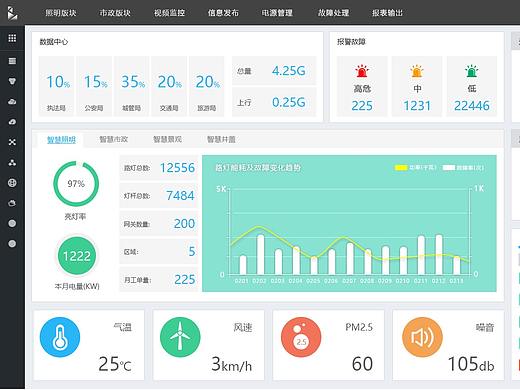Select the 15% 公安局 data tile
Screen dimensions: 520x390
pyautogui.click(x=94, y=86)
